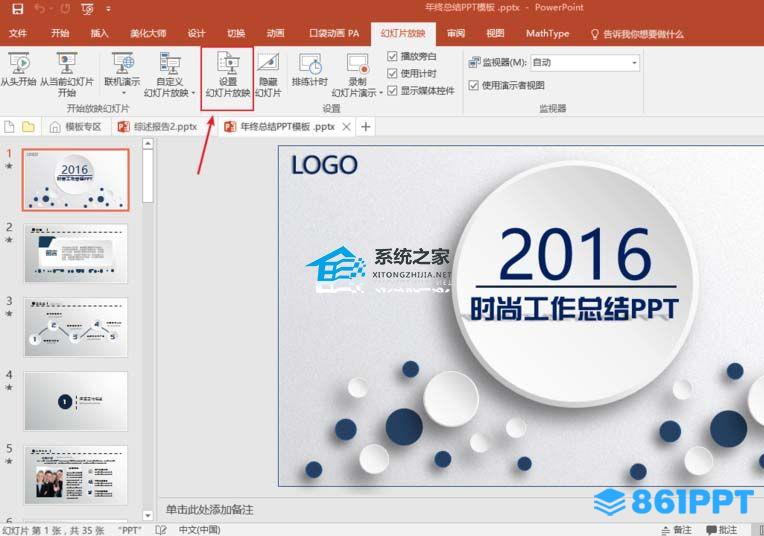Click the start-from-beginning quick access icon
The height and width of the screenshot is (536, 764).
[x=88, y=8]
